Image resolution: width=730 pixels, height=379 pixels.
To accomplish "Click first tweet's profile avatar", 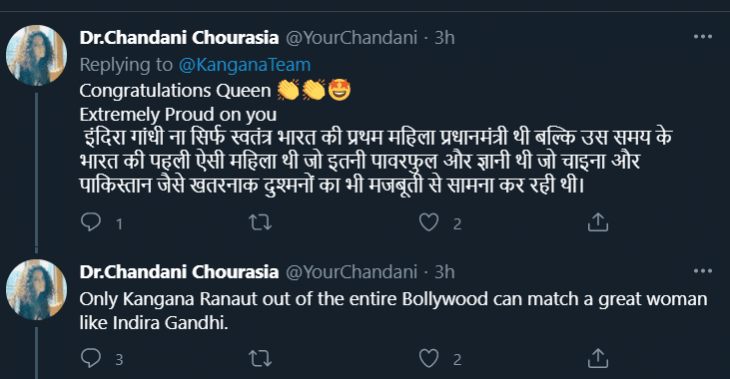I will (36, 55).
